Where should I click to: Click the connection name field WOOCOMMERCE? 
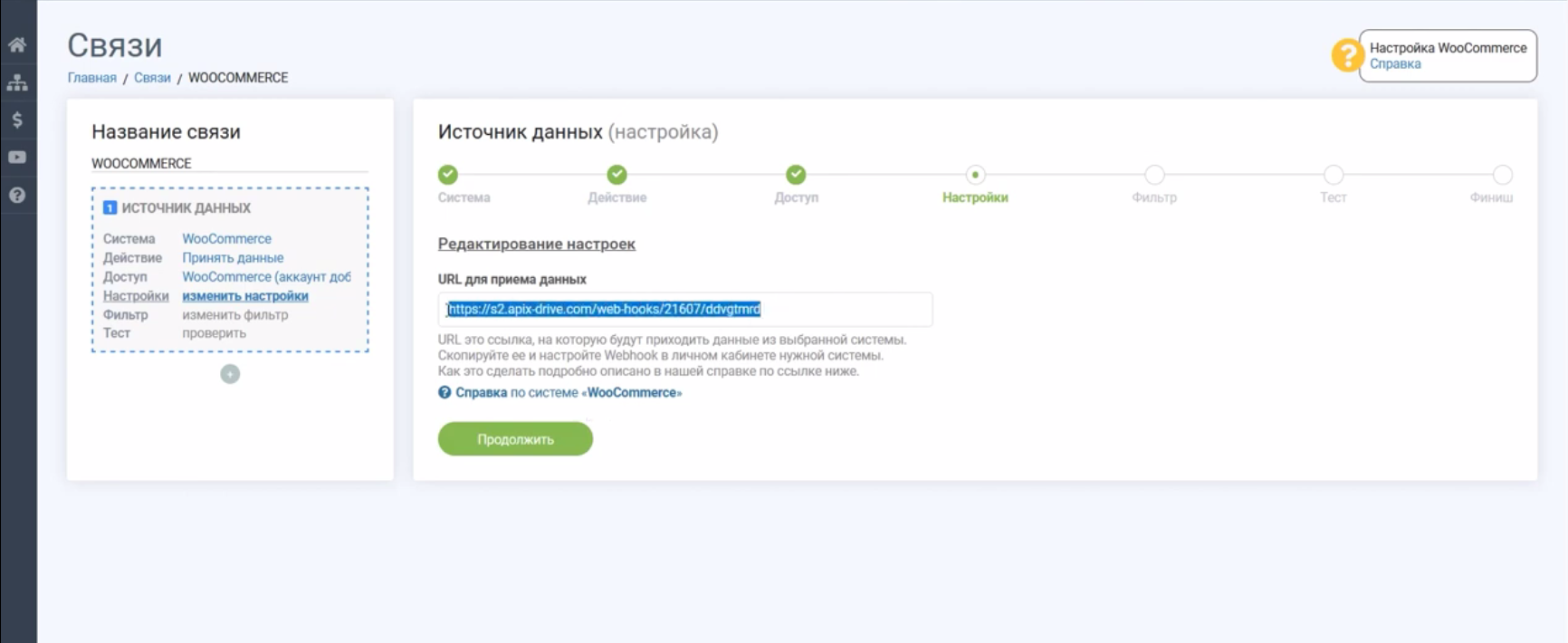coord(230,163)
